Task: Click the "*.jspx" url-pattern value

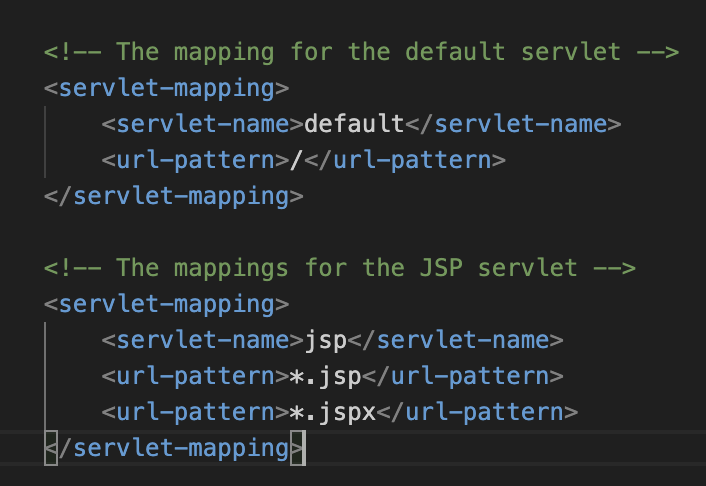Action: coord(339,412)
